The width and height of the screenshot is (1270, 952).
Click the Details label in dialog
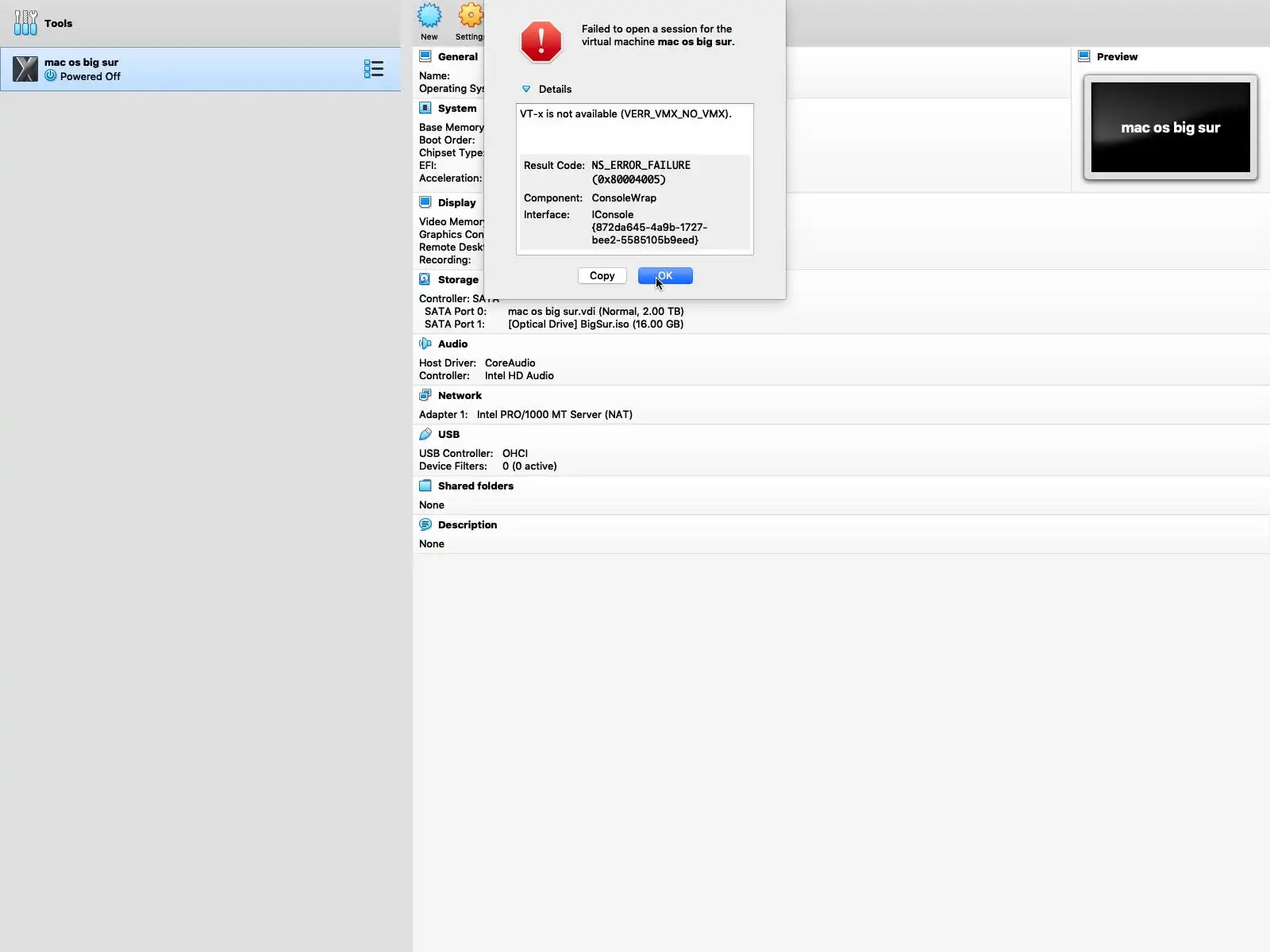(x=555, y=89)
